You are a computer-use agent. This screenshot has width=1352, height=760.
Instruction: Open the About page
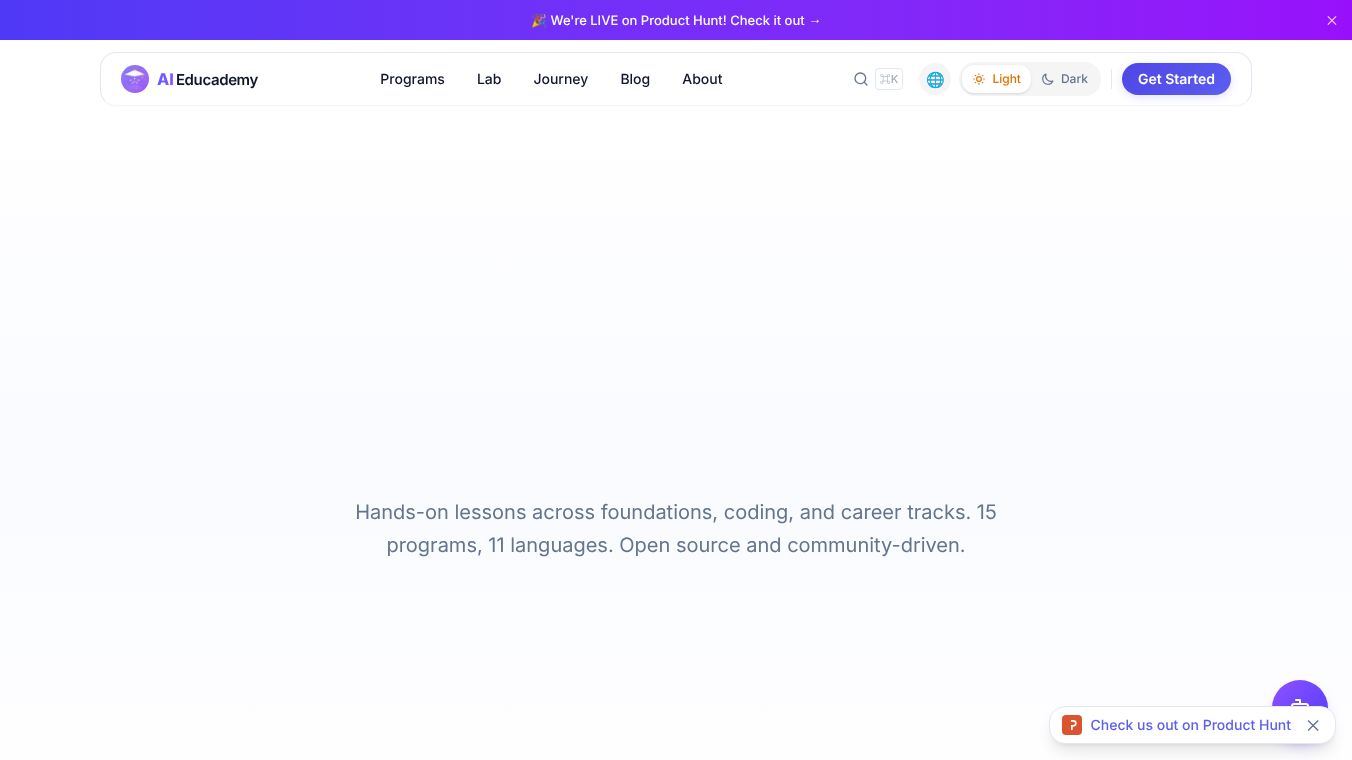(x=702, y=79)
